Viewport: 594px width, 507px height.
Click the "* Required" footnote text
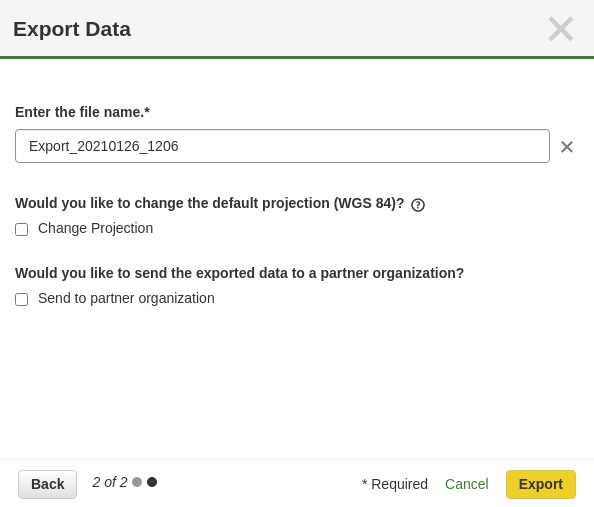pyautogui.click(x=395, y=484)
